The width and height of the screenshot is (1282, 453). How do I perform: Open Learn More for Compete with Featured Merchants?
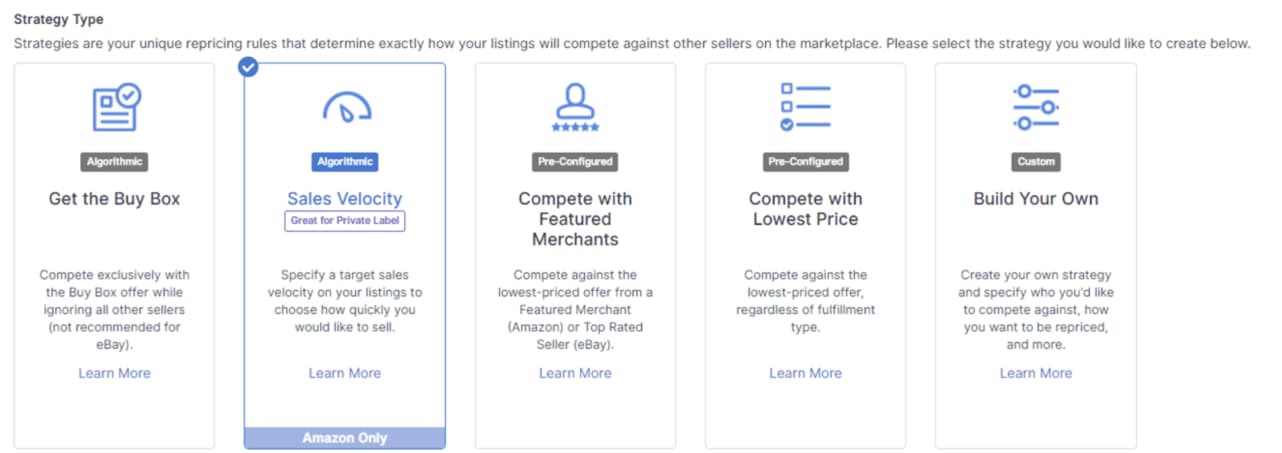tap(575, 373)
